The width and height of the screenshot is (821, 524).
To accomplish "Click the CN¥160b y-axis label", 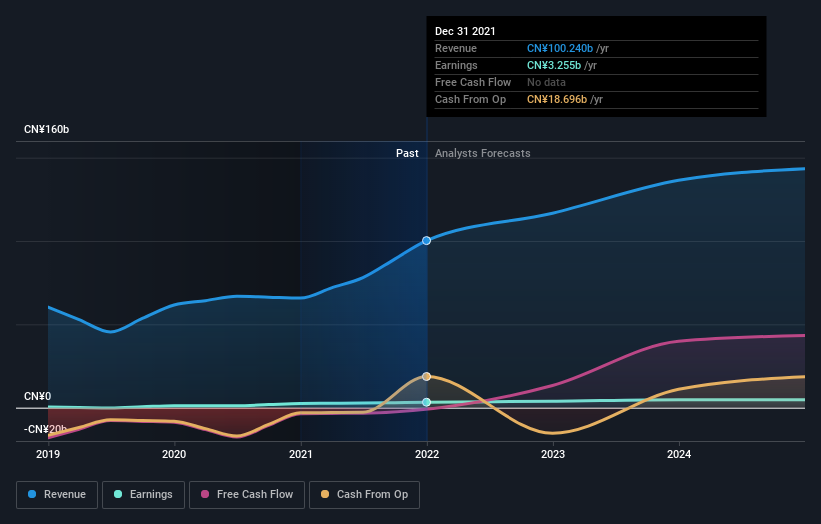I will click(x=47, y=129).
